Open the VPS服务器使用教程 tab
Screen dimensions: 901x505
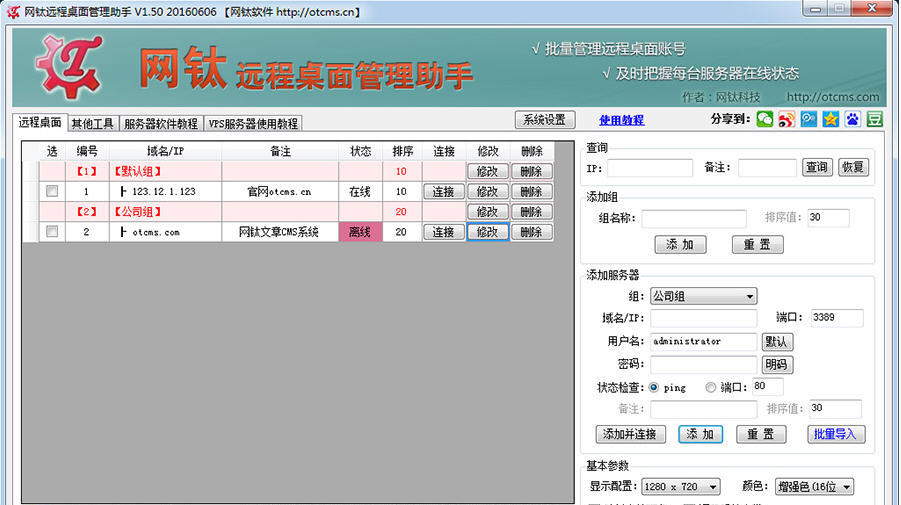[x=253, y=124]
